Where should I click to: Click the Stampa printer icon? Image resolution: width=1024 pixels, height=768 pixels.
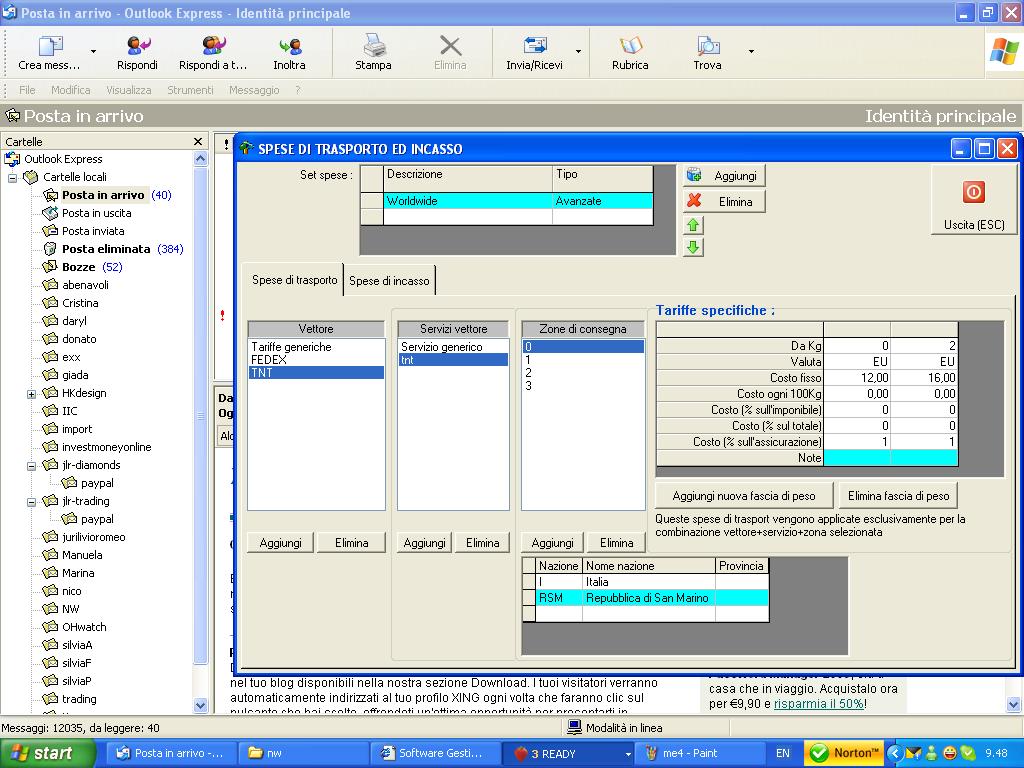pyautogui.click(x=373, y=46)
